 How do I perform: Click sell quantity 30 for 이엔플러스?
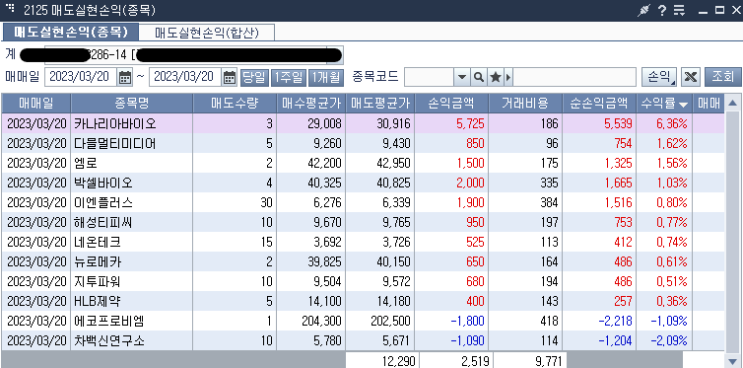coord(266,203)
